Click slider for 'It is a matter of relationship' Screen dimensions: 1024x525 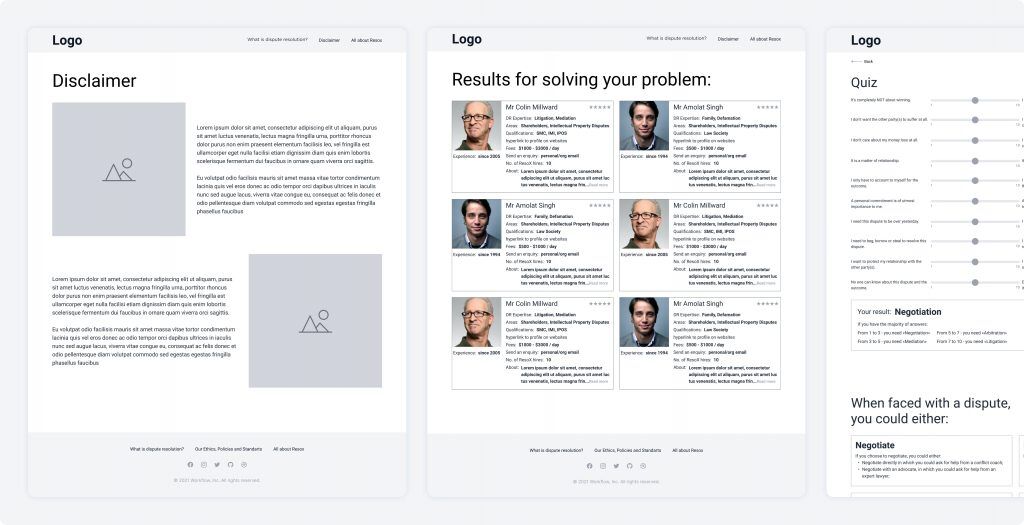975,161
